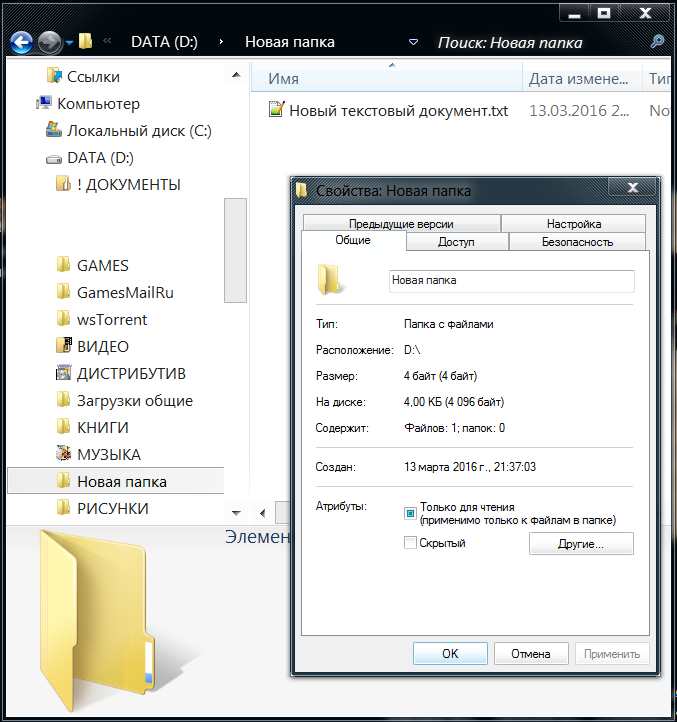Enable the 'Скрытый' attribute checkbox
This screenshot has width=677, height=722.
[410, 543]
